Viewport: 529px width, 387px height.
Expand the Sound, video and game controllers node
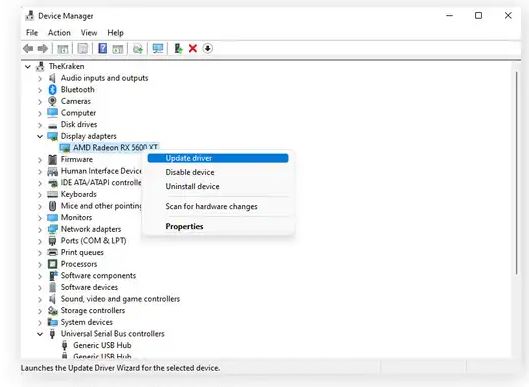point(40,299)
